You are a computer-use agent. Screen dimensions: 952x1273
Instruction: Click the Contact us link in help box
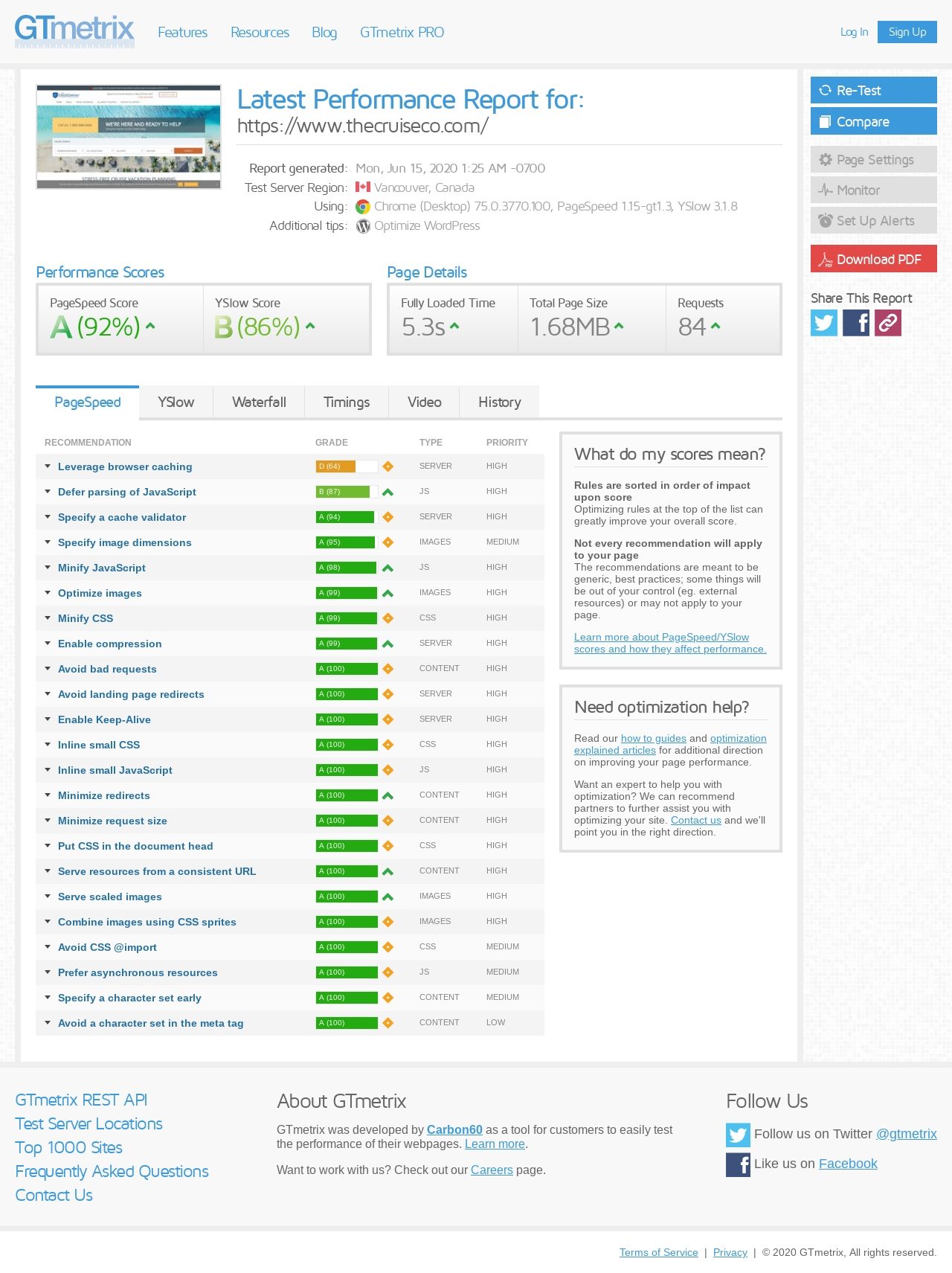pyautogui.click(x=696, y=820)
